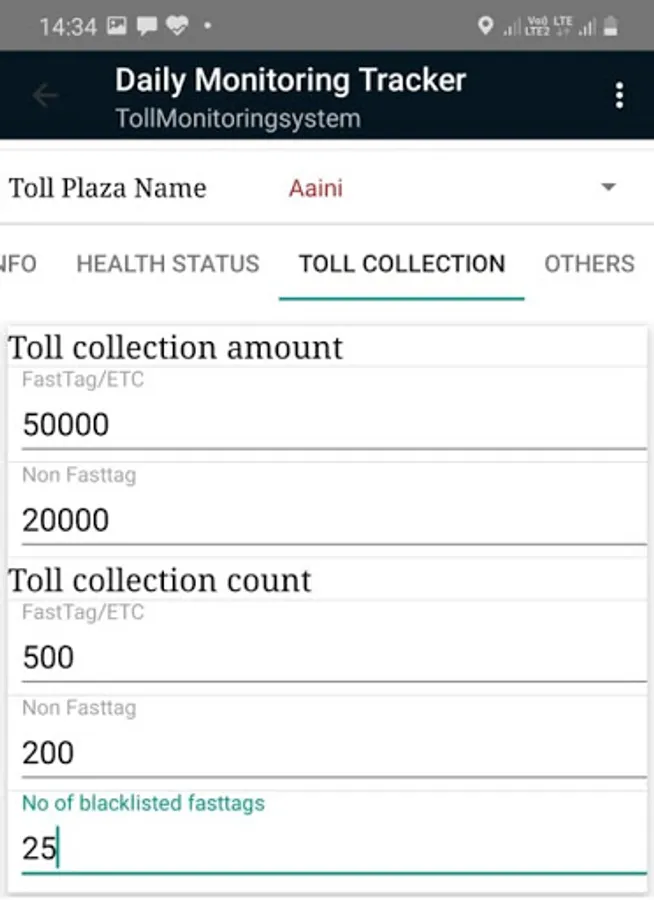Select the Toll Collection tab

coord(402,264)
